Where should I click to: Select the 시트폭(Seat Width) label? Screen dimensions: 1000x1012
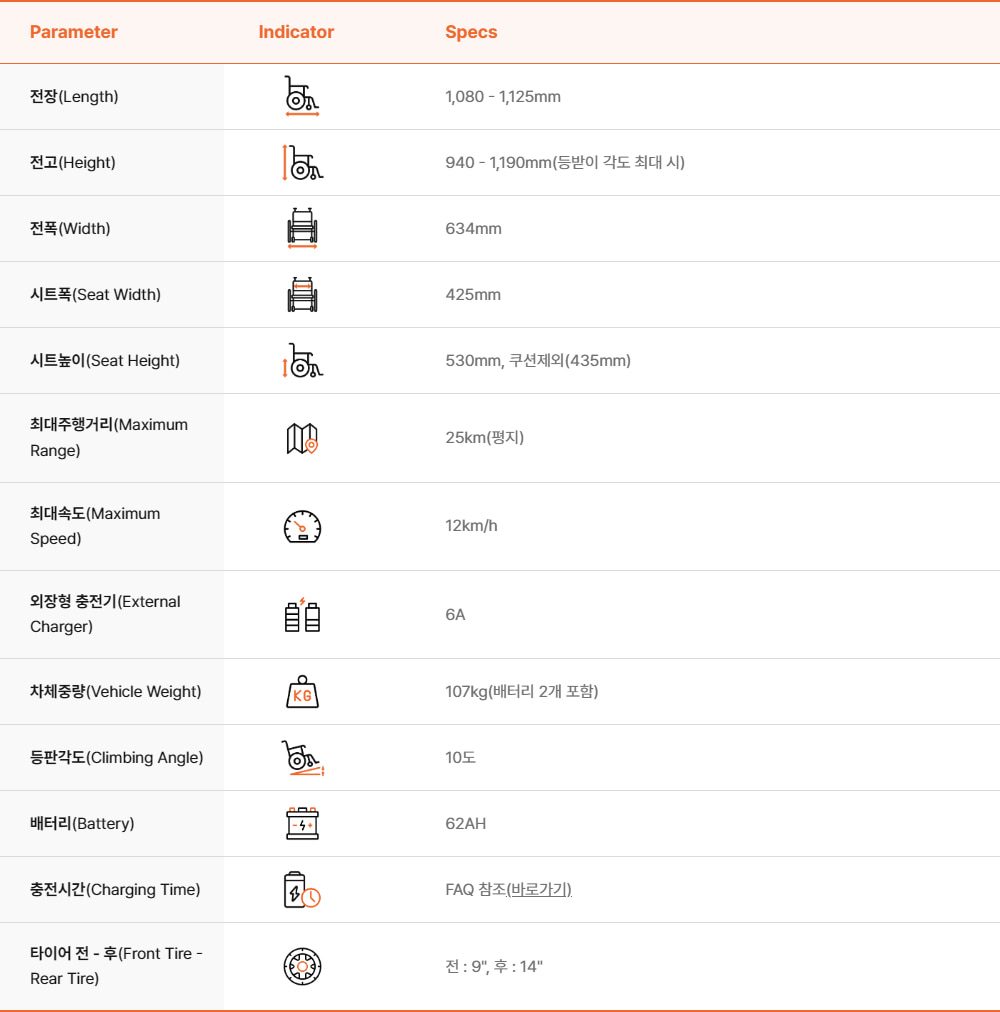[x=96, y=294]
